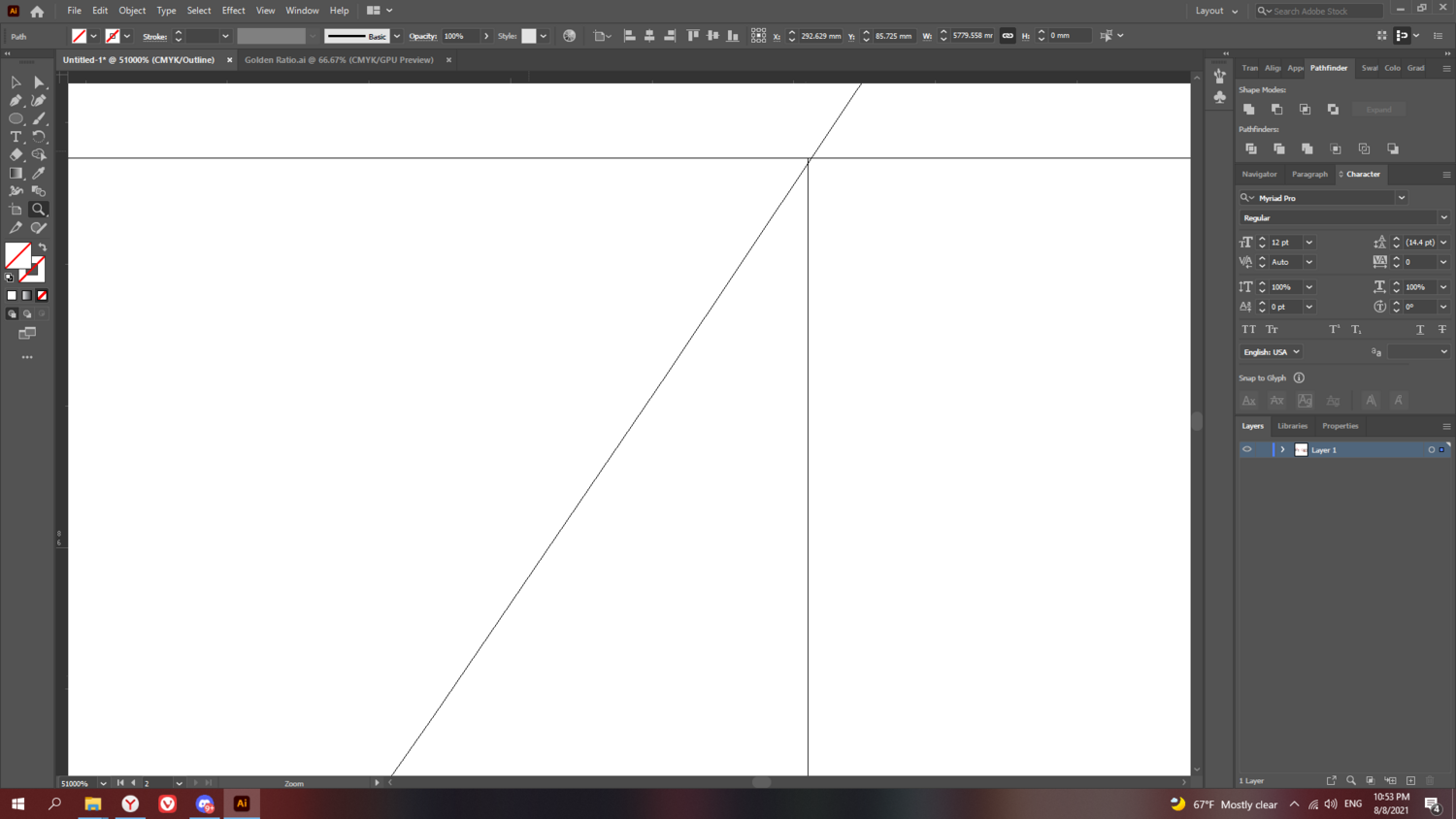Click the Swap Fill and Stroke arrow
This screenshot has width=1456, height=819.
[43, 247]
